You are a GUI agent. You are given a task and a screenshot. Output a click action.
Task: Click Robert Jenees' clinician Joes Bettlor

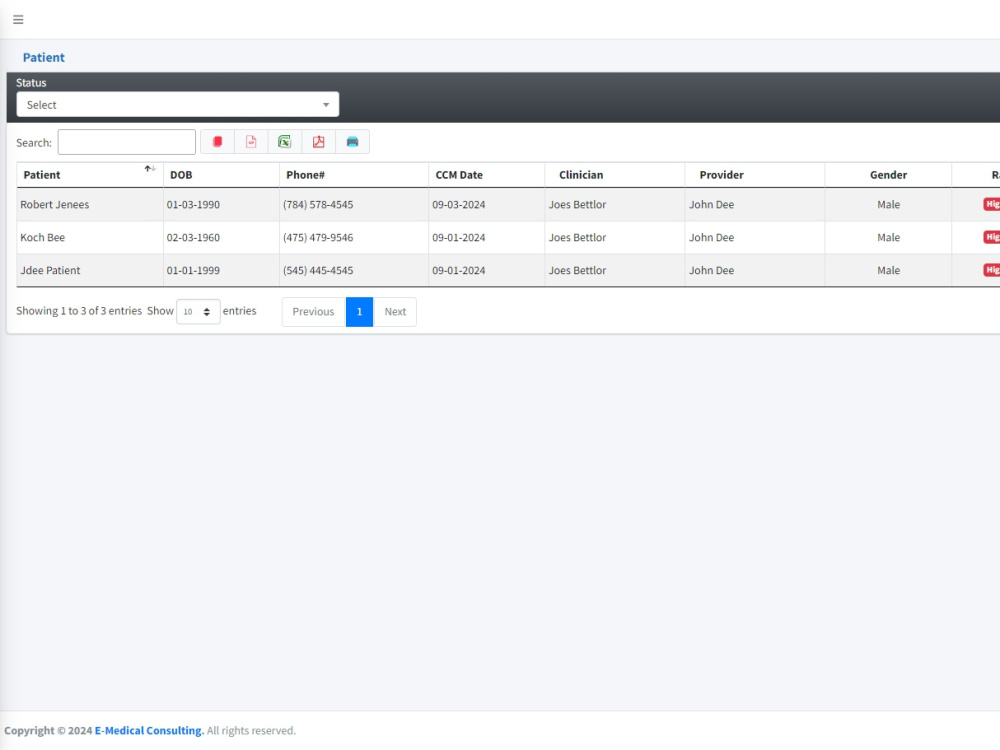[577, 205]
